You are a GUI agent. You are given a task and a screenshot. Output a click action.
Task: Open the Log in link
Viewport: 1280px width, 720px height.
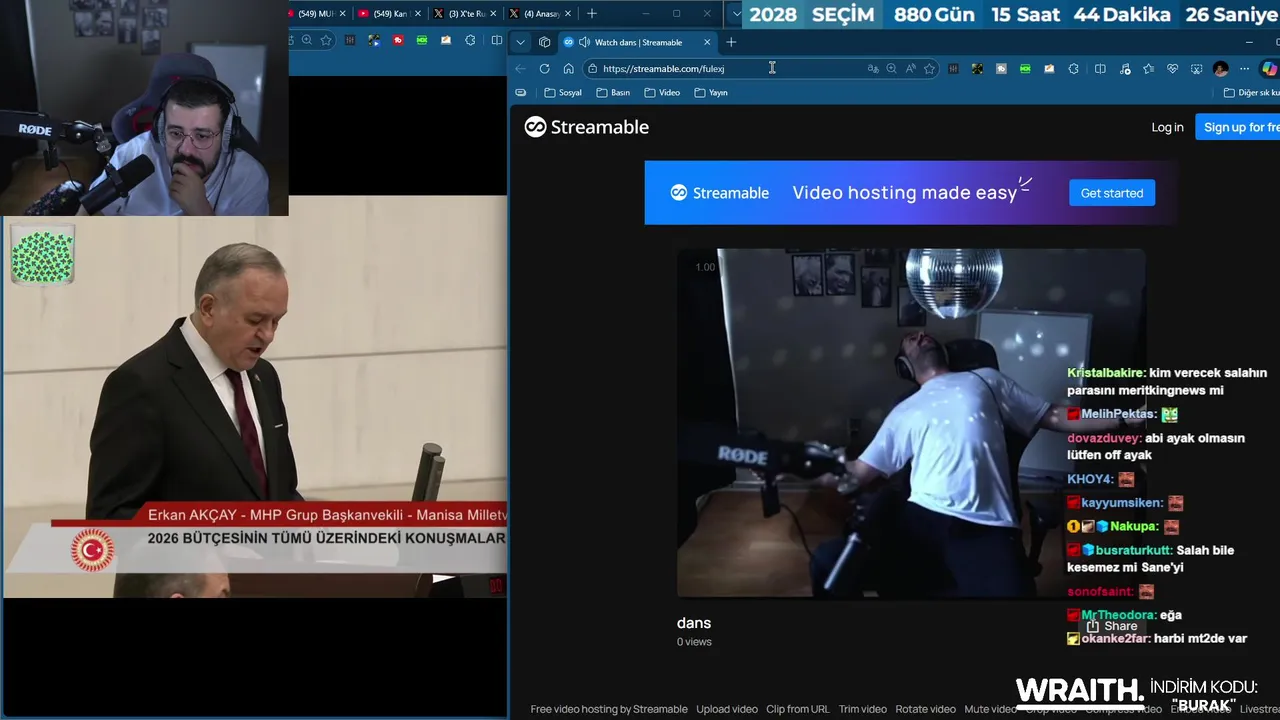click(x=1167, y=127)
